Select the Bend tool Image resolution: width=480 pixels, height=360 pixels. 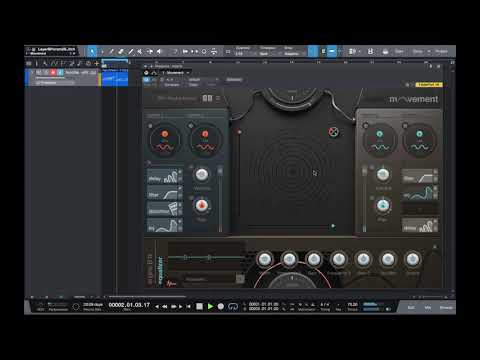(x=150, y=51)
